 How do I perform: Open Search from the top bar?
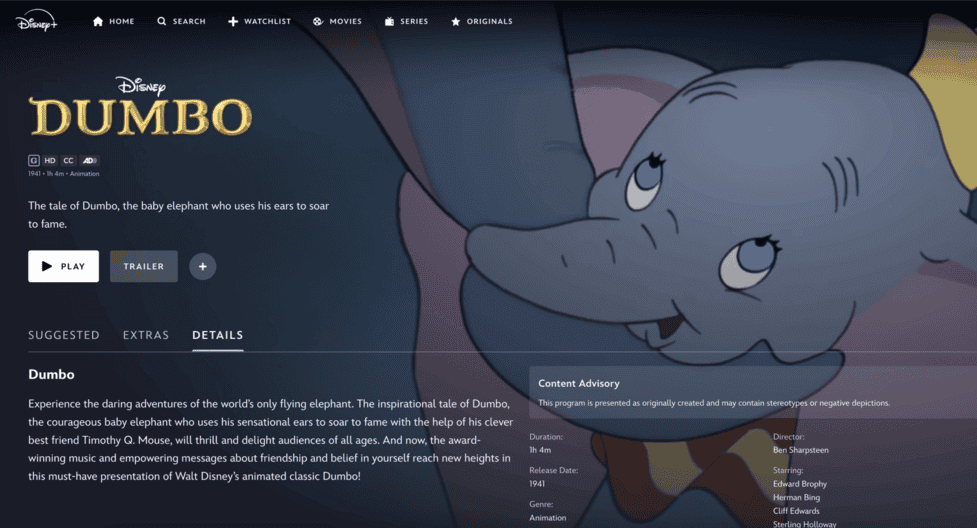[x=181, y=21]
